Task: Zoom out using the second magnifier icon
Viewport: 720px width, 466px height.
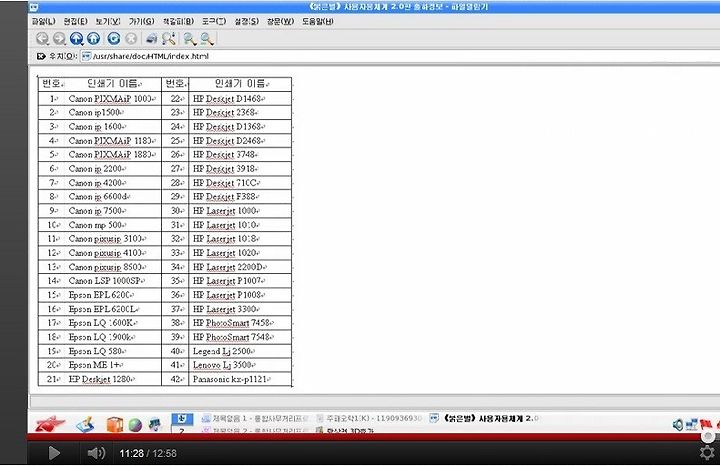Action: click(207, 39)
